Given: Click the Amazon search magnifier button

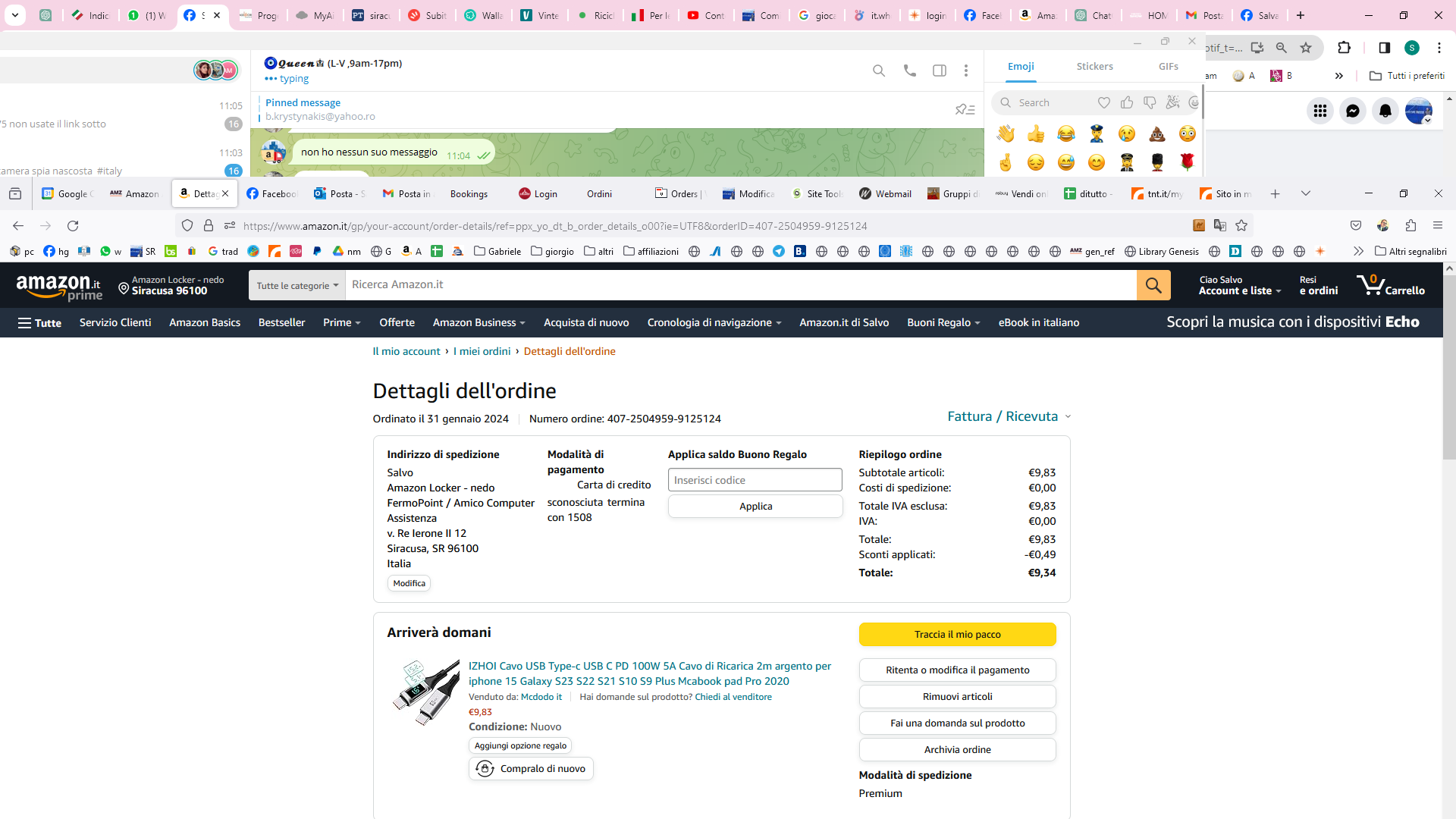Looking at the screenshot, I should point(1153,285).
